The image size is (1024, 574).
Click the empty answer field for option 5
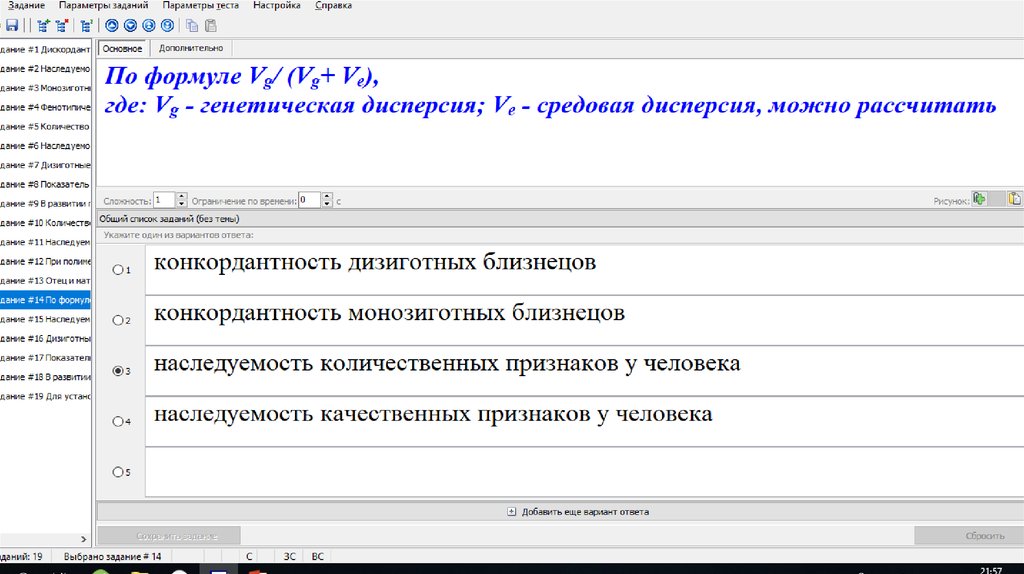click(x=584, y=471)
